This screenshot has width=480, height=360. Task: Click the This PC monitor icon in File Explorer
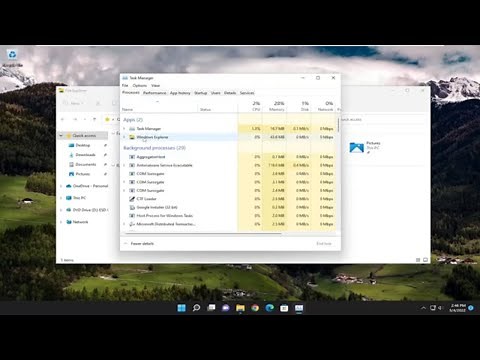(68, 198)
